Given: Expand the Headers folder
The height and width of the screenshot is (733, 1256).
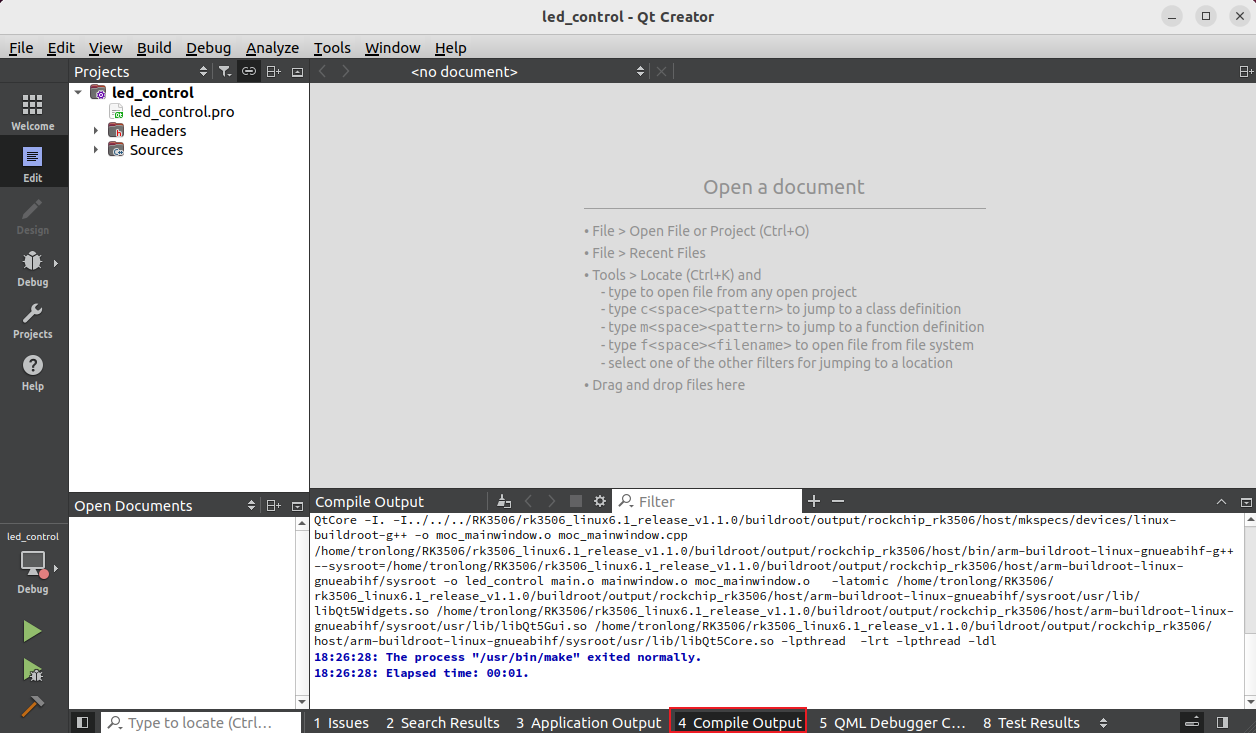Looking at the screenshot, I should [97, 131].
